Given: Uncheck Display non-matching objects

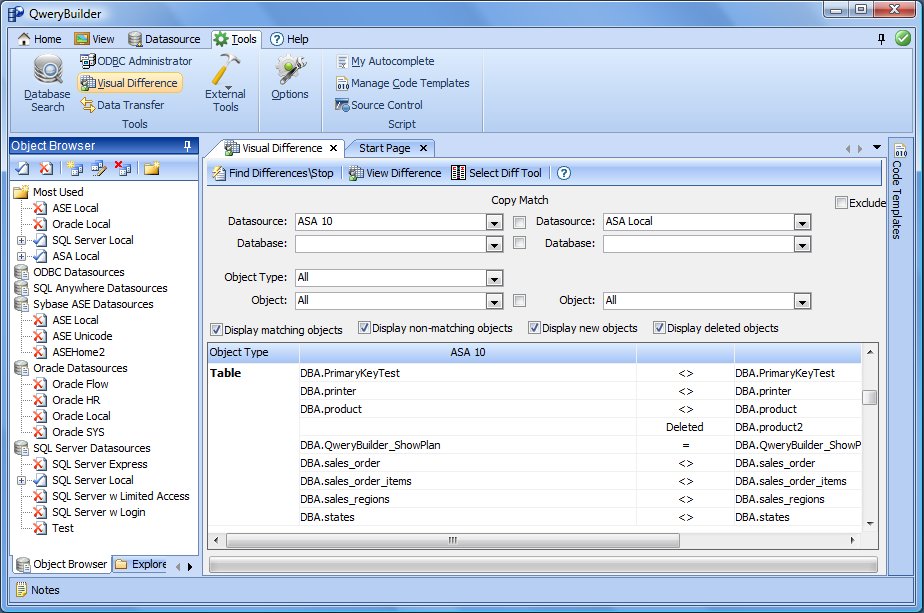Looking at the screenshot, I should [364, 328].
